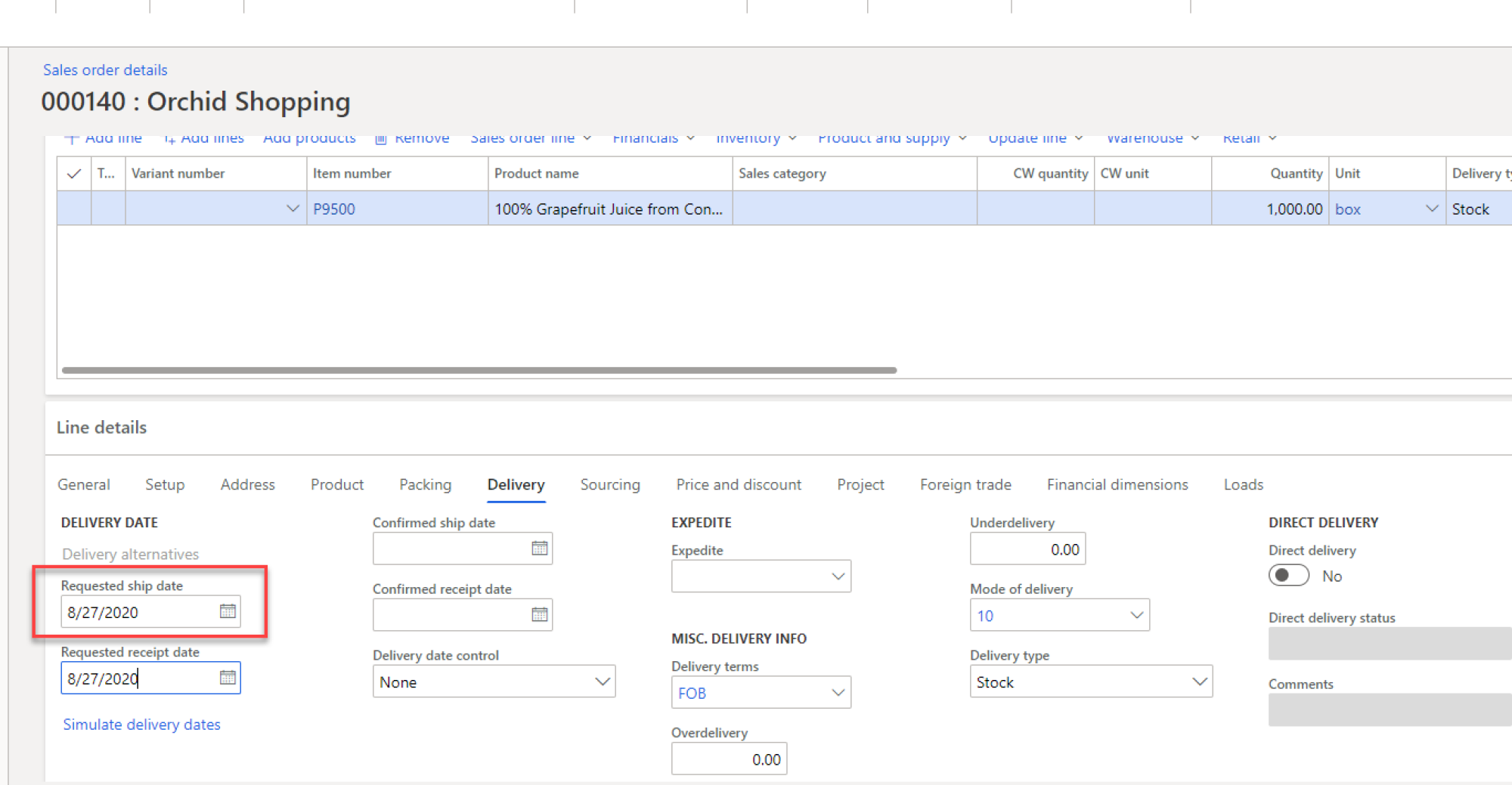1512x785 pixels.
Task: Click the Overdelivery value field
Action: coord(729,759)
